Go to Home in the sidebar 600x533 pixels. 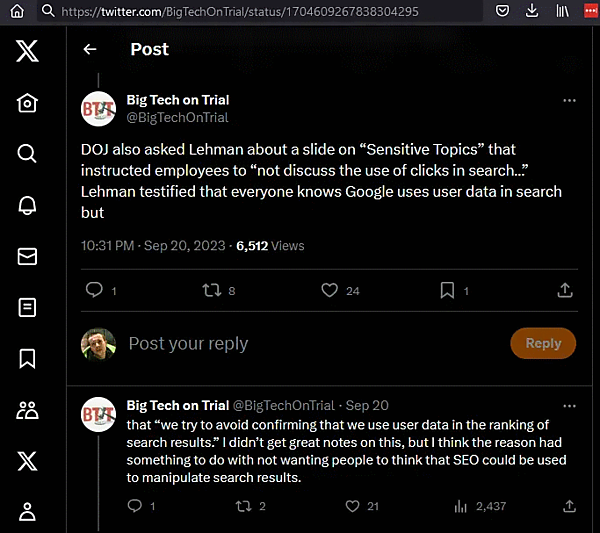(27, 103)
